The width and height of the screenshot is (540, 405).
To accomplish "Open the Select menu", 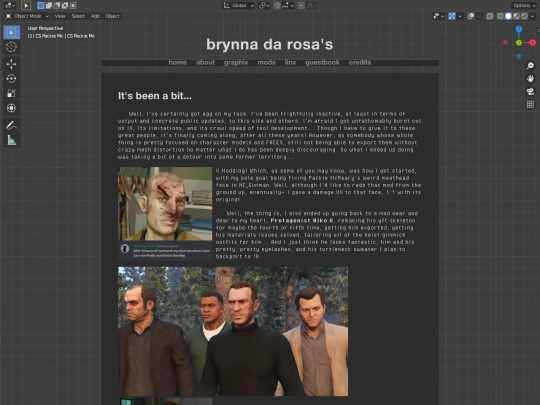I will (78, 16).
